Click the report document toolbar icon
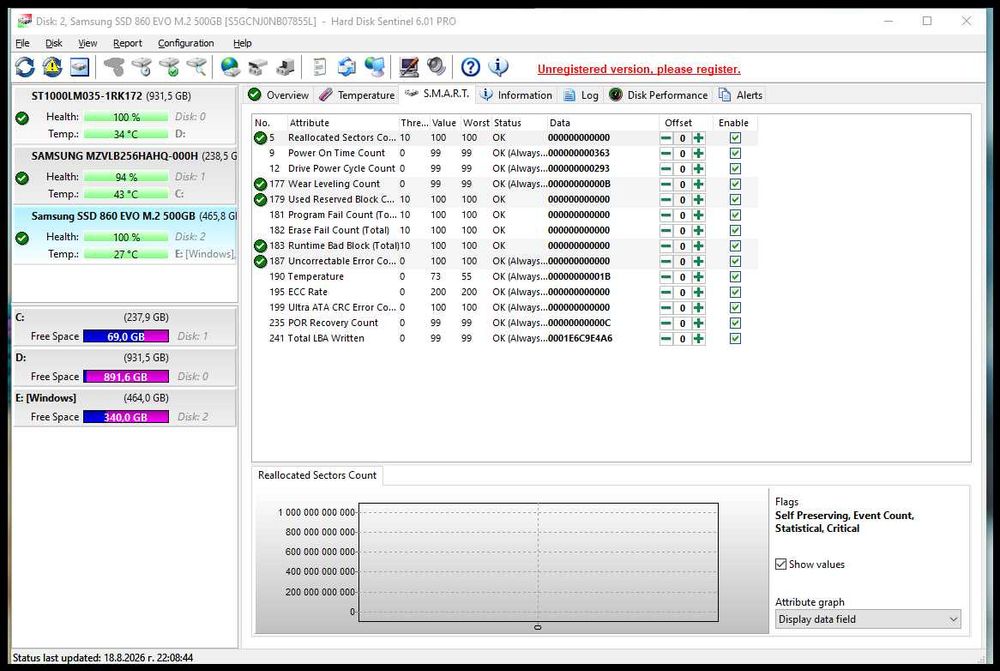The image size is (1000, 671). pyautogui.click(x=320, y=67)
